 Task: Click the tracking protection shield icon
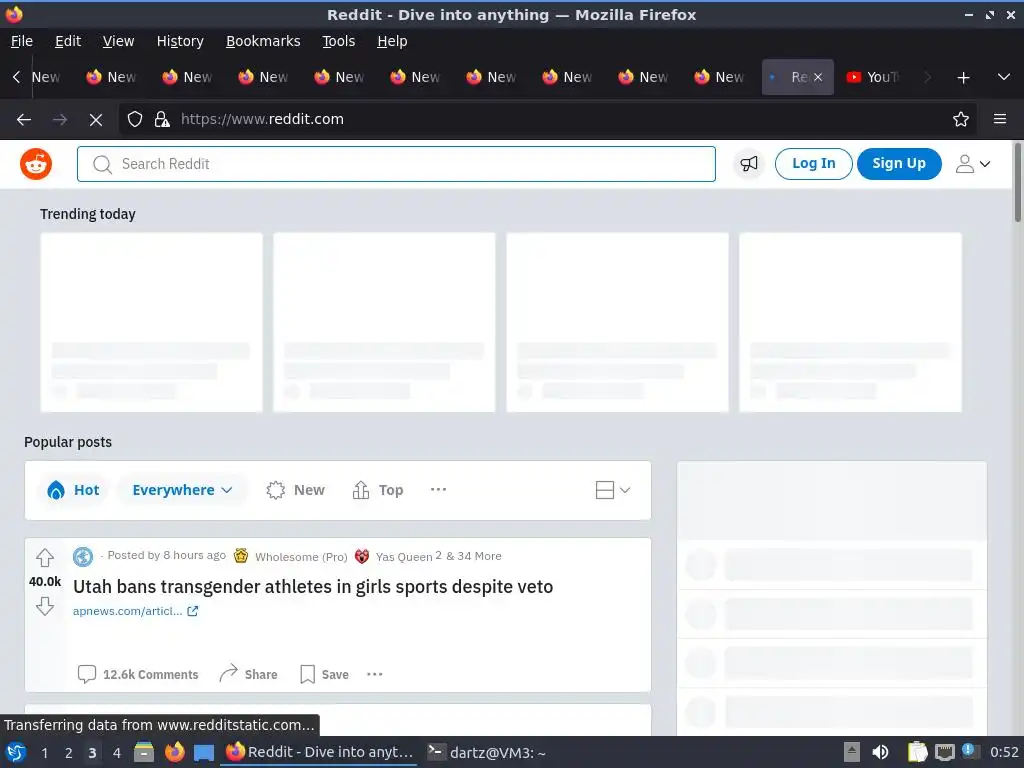click(x=135, y=119)
